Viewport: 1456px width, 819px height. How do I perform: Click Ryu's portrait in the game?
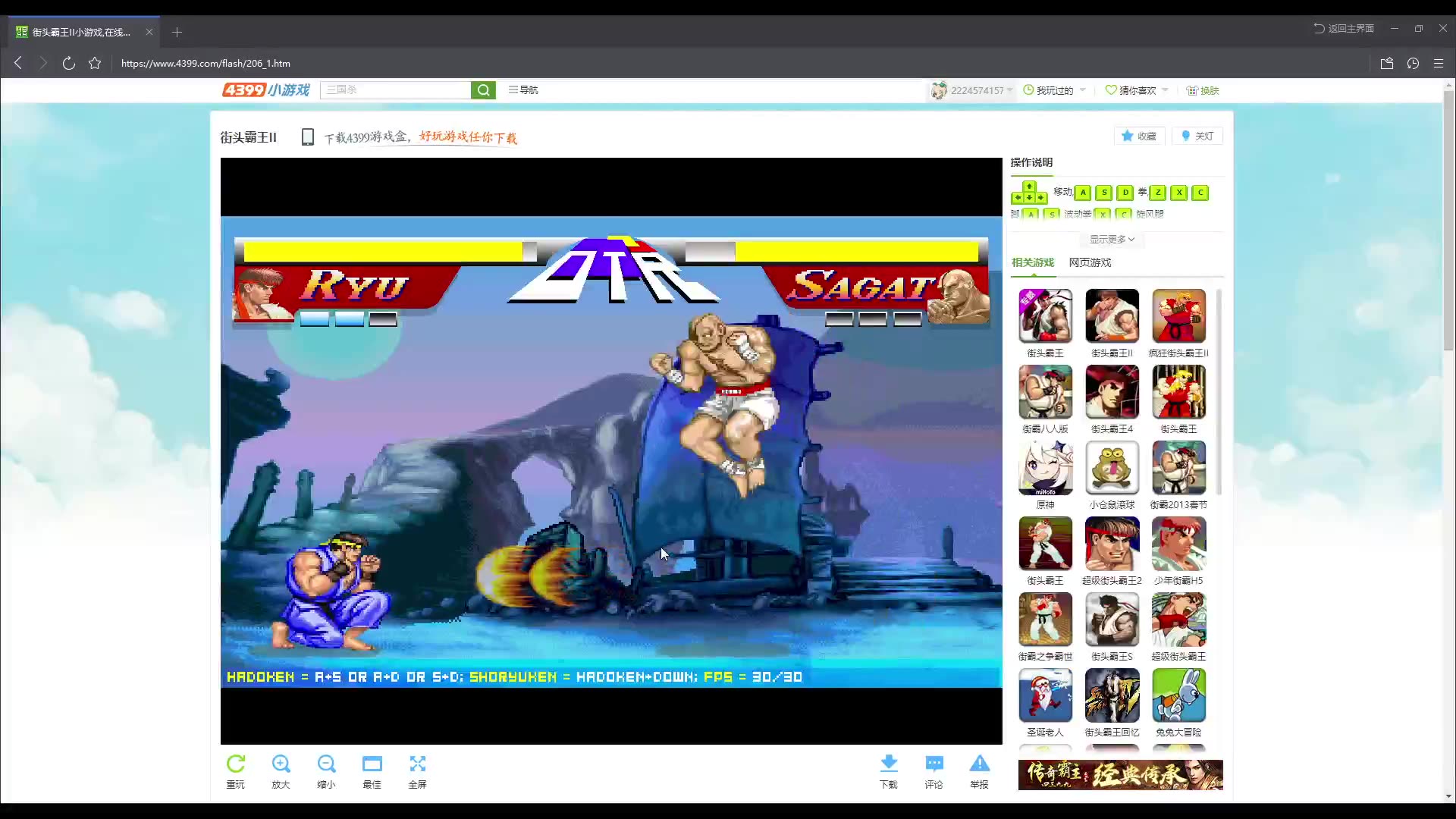[262, 294]
